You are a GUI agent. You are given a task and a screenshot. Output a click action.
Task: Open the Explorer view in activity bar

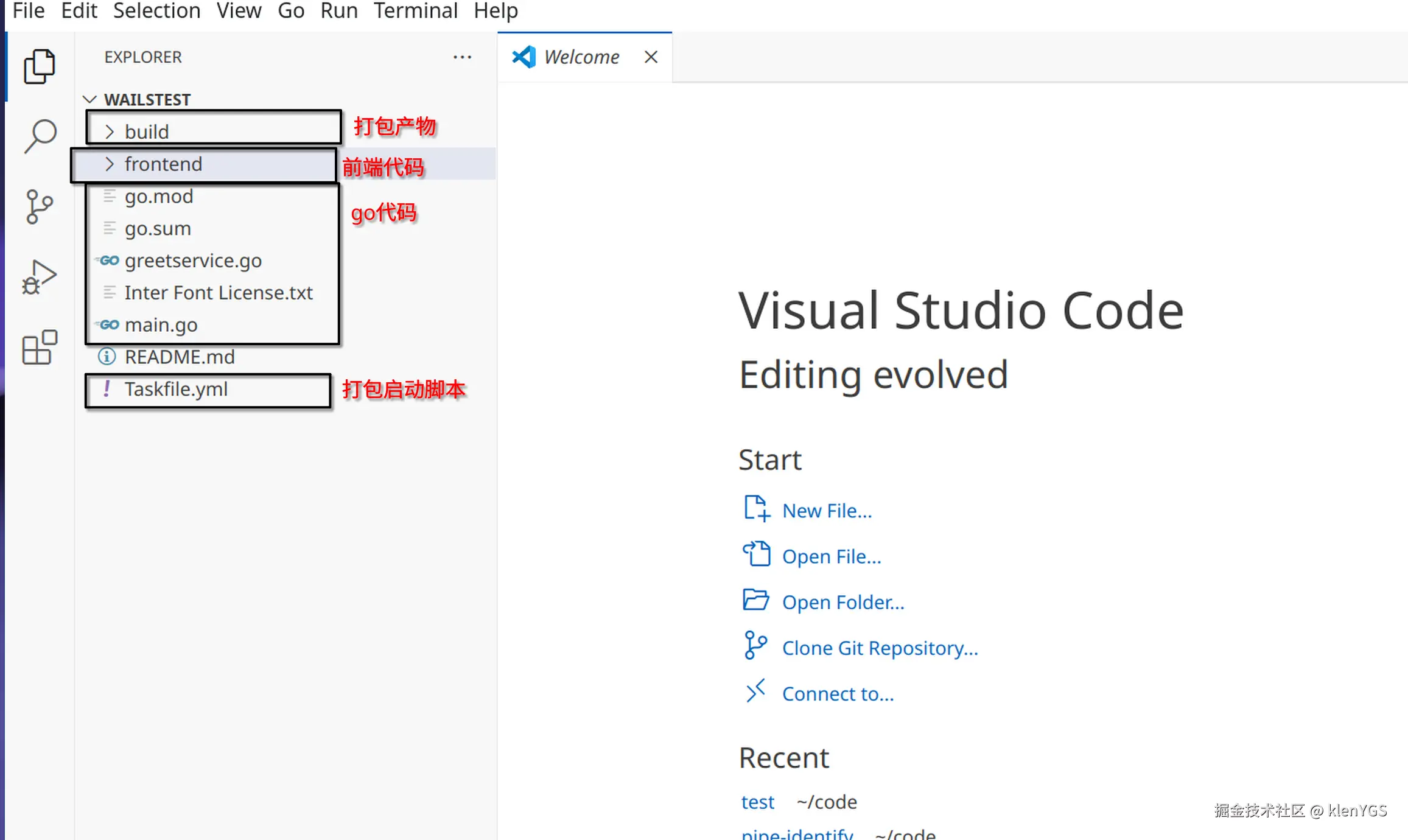coord(40,66)
